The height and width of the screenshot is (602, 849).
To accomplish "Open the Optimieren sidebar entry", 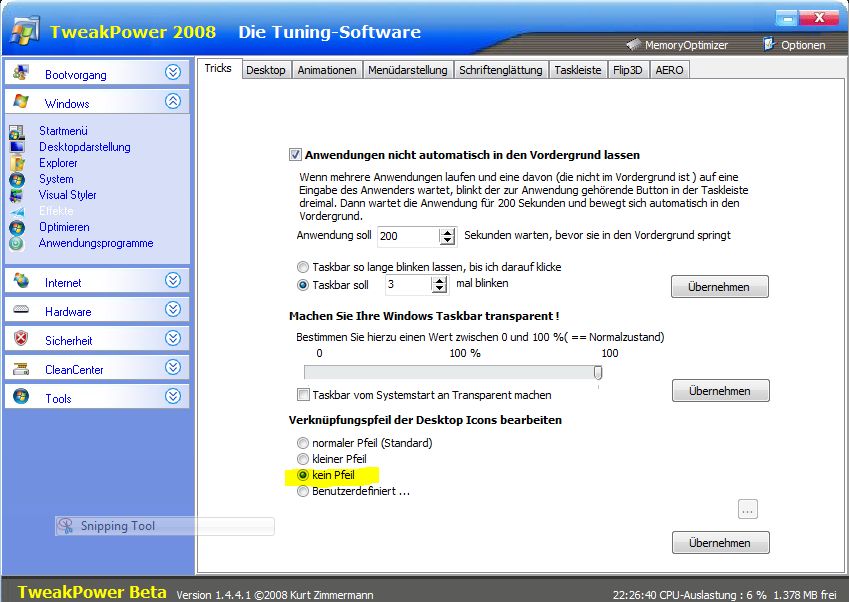I will tap(64, 227).
